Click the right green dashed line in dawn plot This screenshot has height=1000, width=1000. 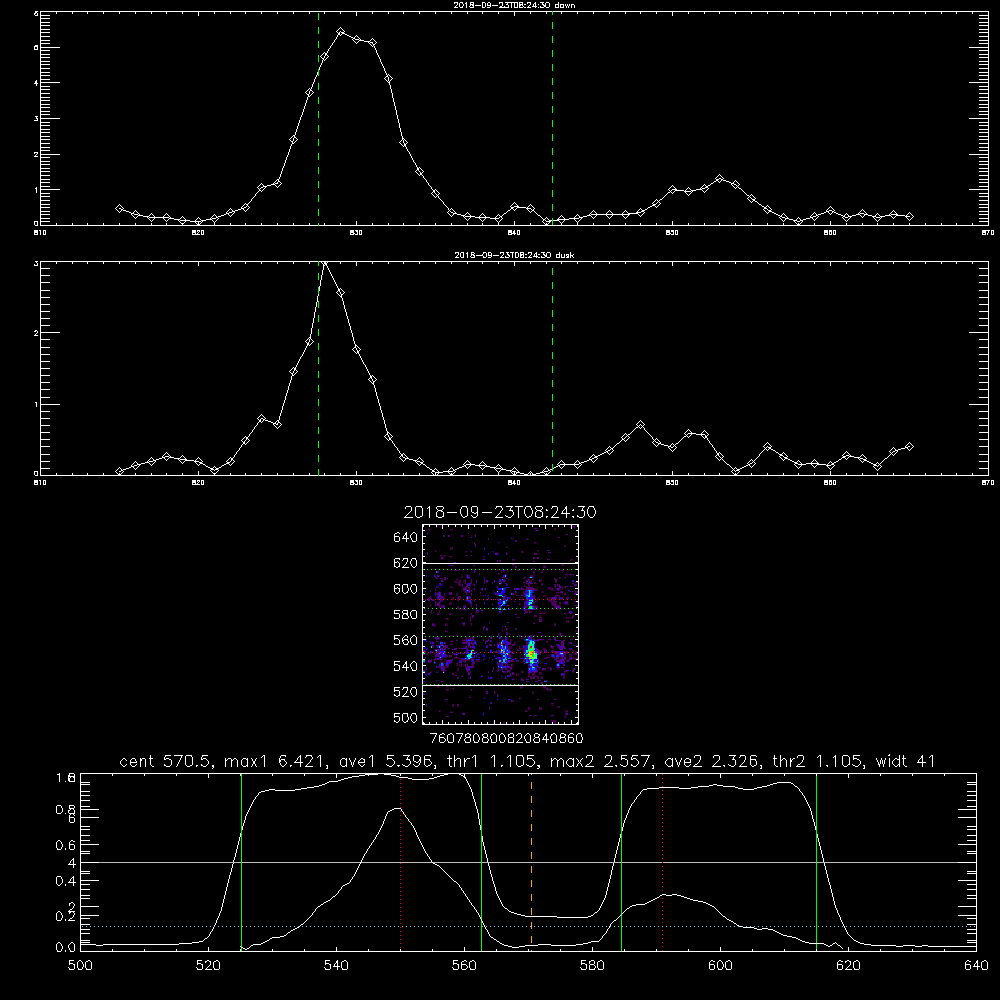click(552, 118)
